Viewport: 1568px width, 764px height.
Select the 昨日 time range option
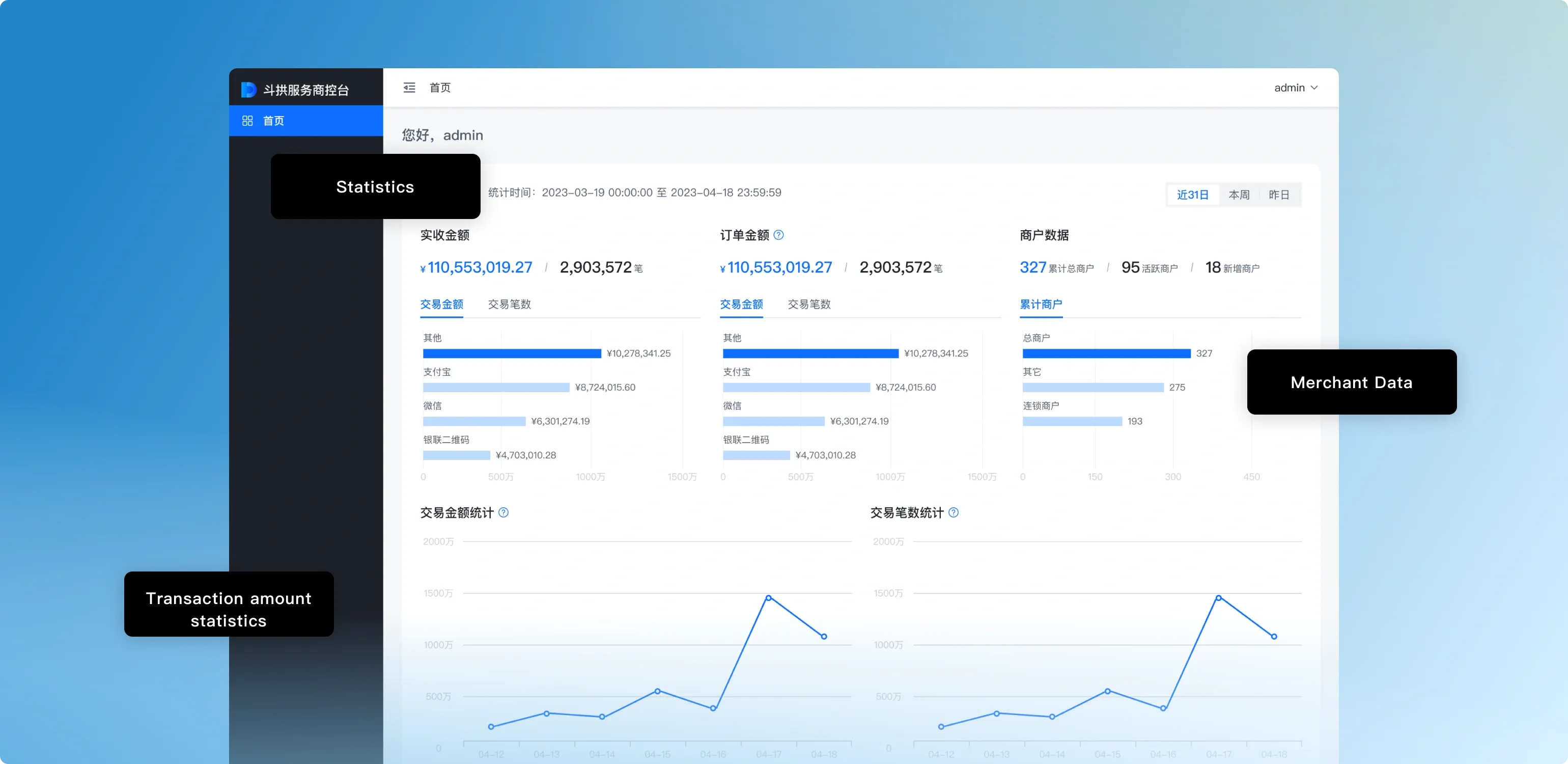click(x=1279, y=195)
